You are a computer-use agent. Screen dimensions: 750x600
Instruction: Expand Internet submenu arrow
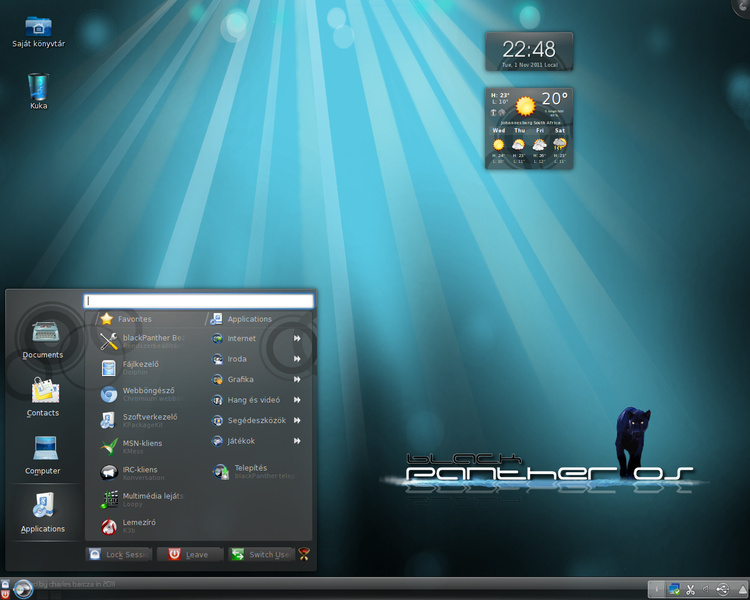pos(297,338)
